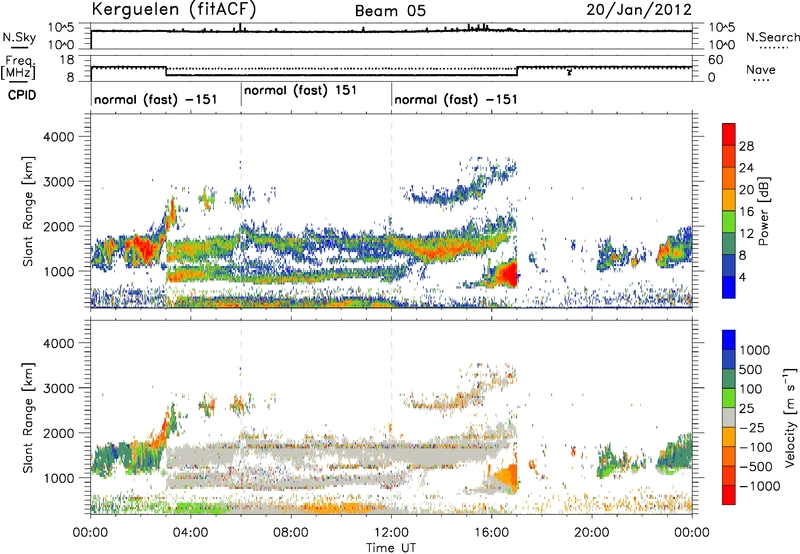800x554 pixels.
Task: Click 'Slant Range [km]' label of velocity panel
Action: (x=28, y=417)
